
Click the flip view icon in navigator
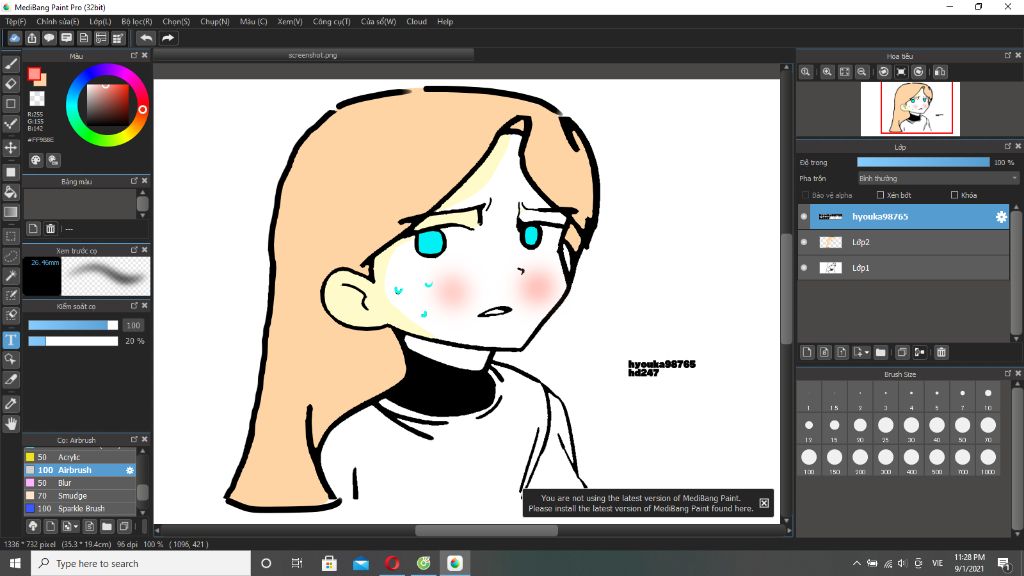pyautogui.click(x=940, y=72)
